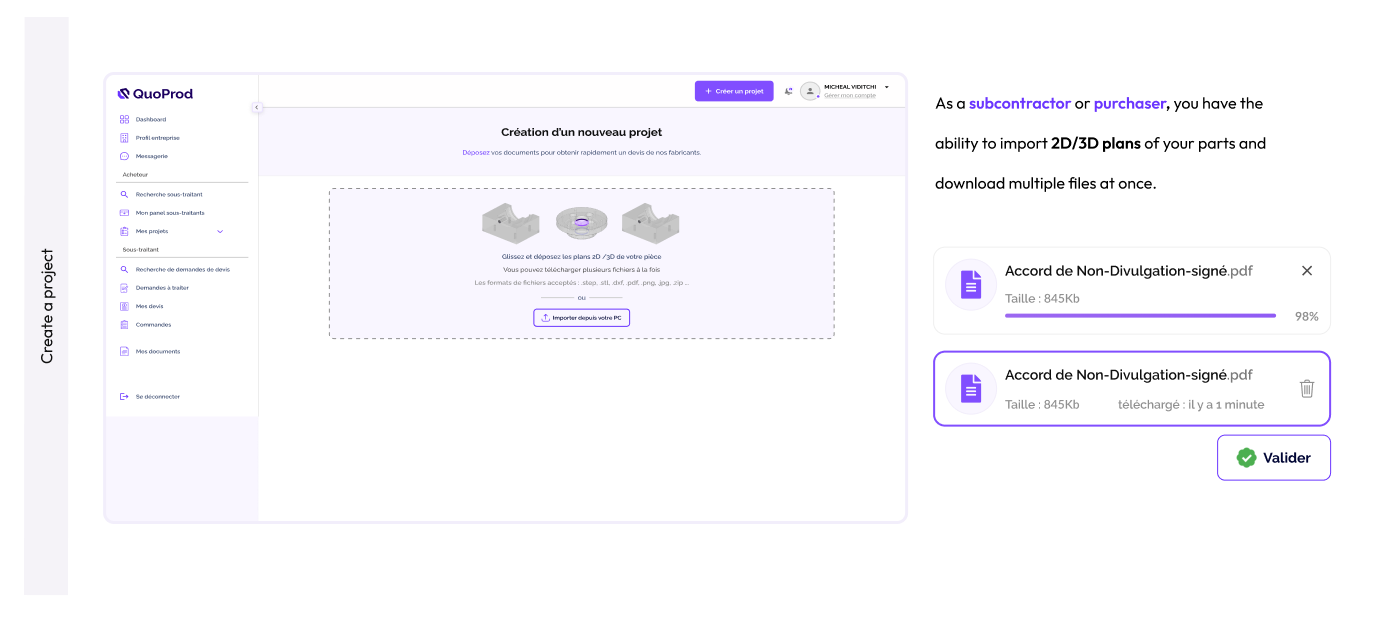
Task: Click the 98% upload progress bar
Action: coord(1139,314)
